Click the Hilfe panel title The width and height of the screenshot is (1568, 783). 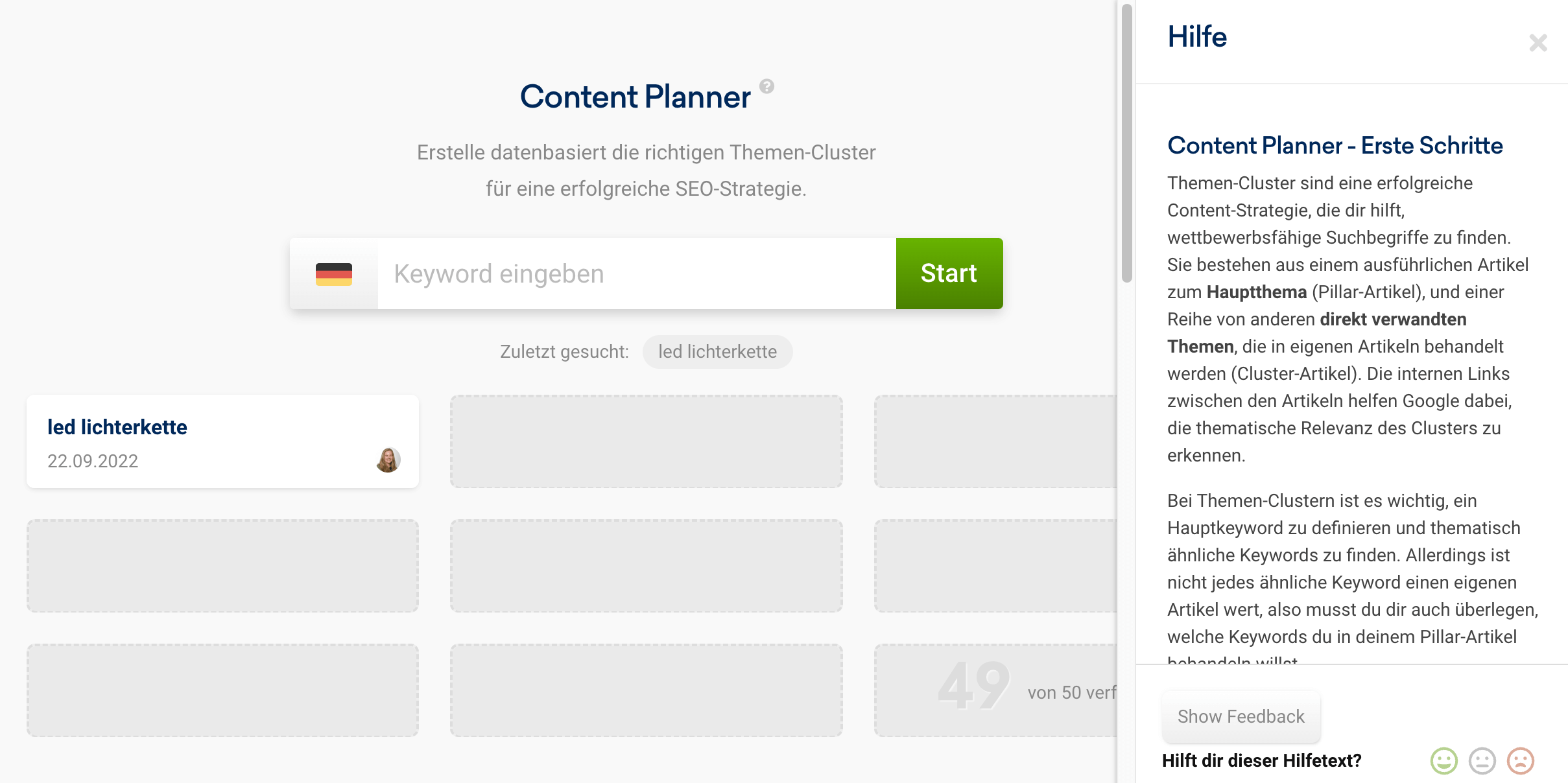[1197, 37]
